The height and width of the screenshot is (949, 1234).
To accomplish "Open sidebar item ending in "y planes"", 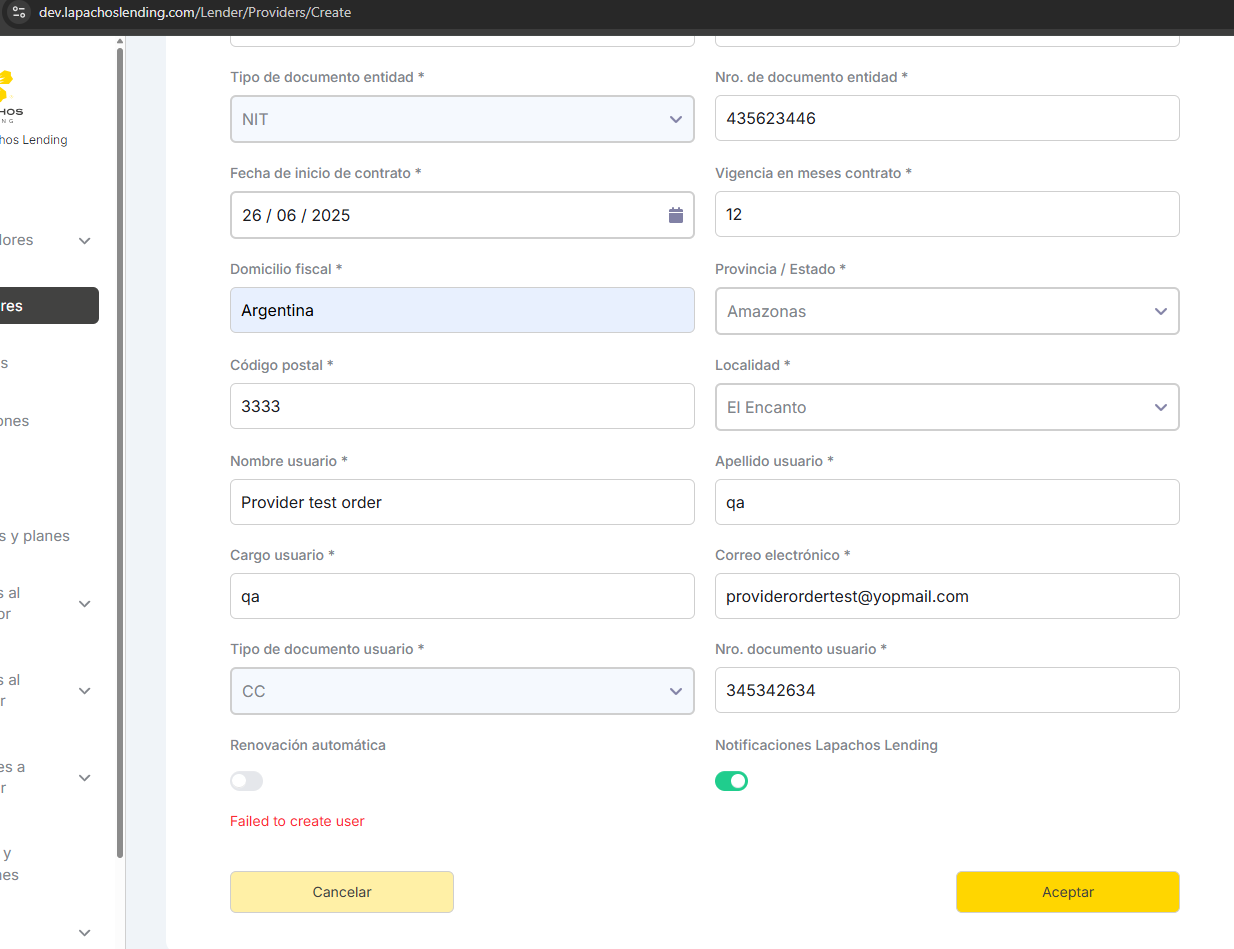I will 36,536.
